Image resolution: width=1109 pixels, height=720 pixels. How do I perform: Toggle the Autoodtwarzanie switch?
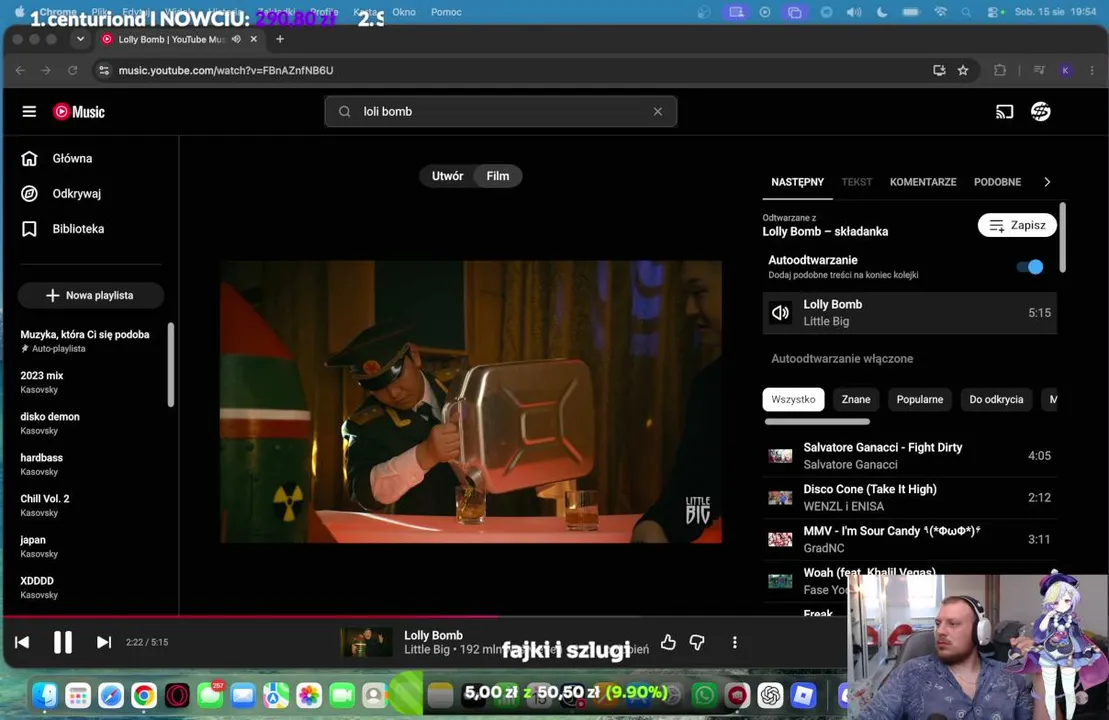(x=1030, y=267)
